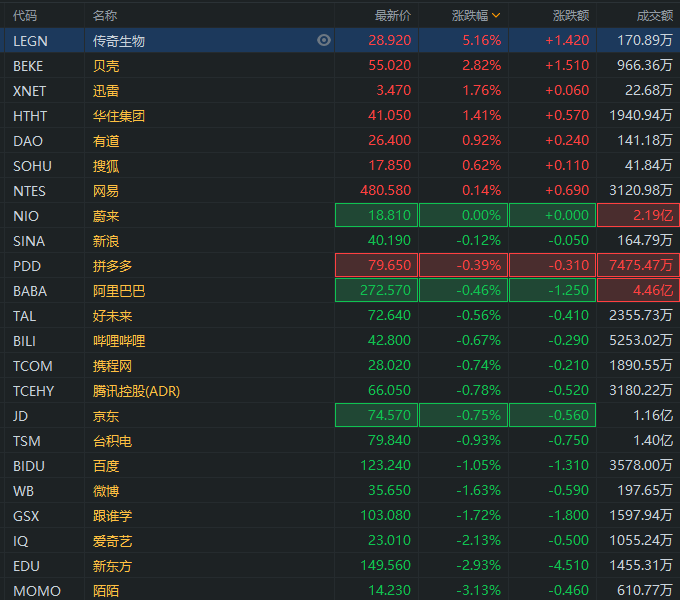Click the 名称 column header

click(x=105, y=16)
